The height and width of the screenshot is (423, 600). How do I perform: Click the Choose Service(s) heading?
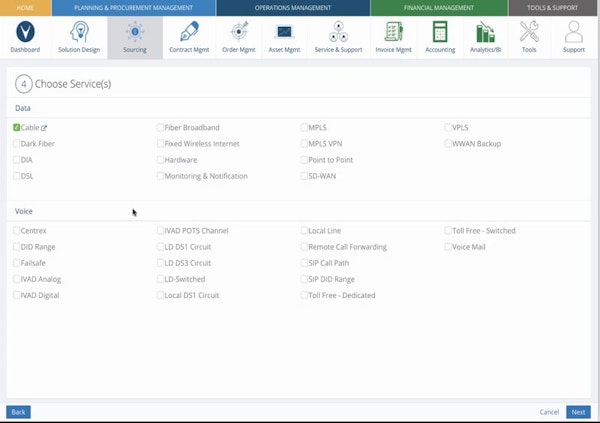point(73,84)
